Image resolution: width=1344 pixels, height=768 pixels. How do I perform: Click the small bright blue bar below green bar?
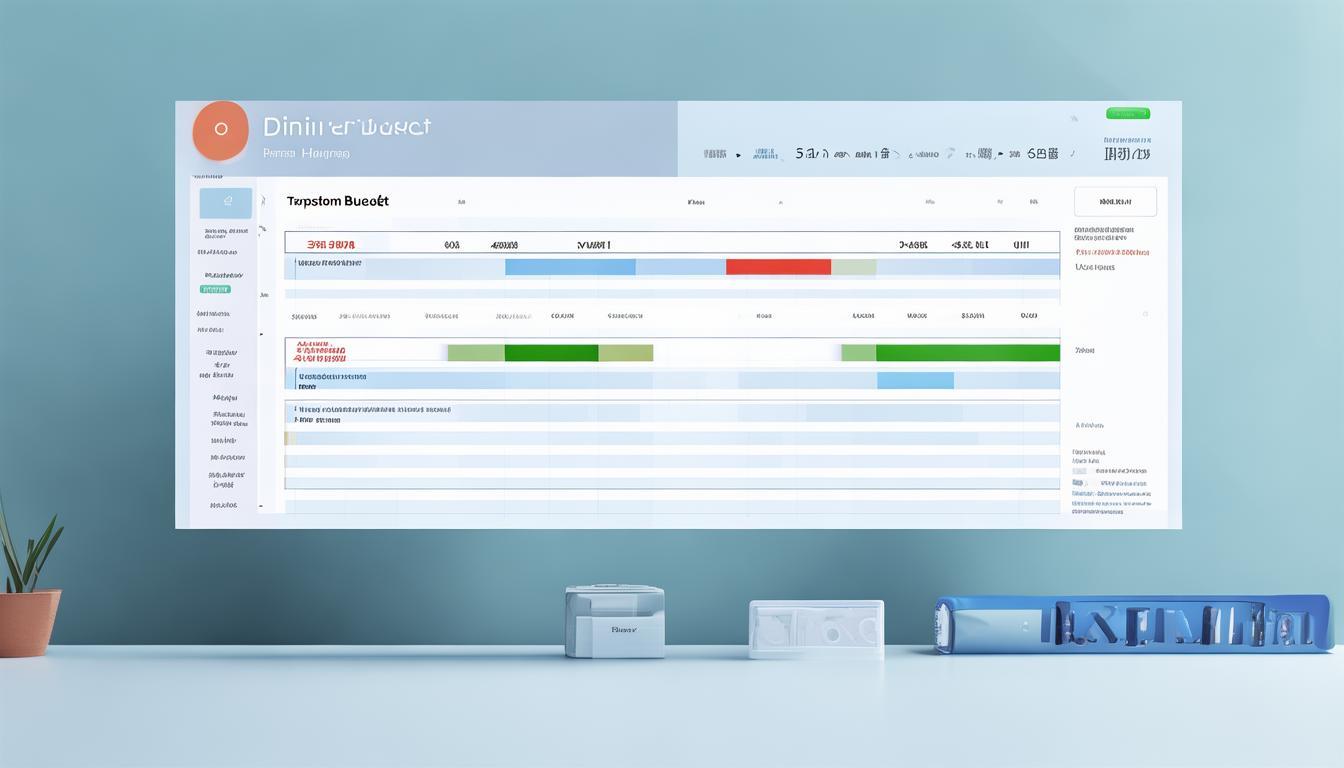[x=915, y=380]
